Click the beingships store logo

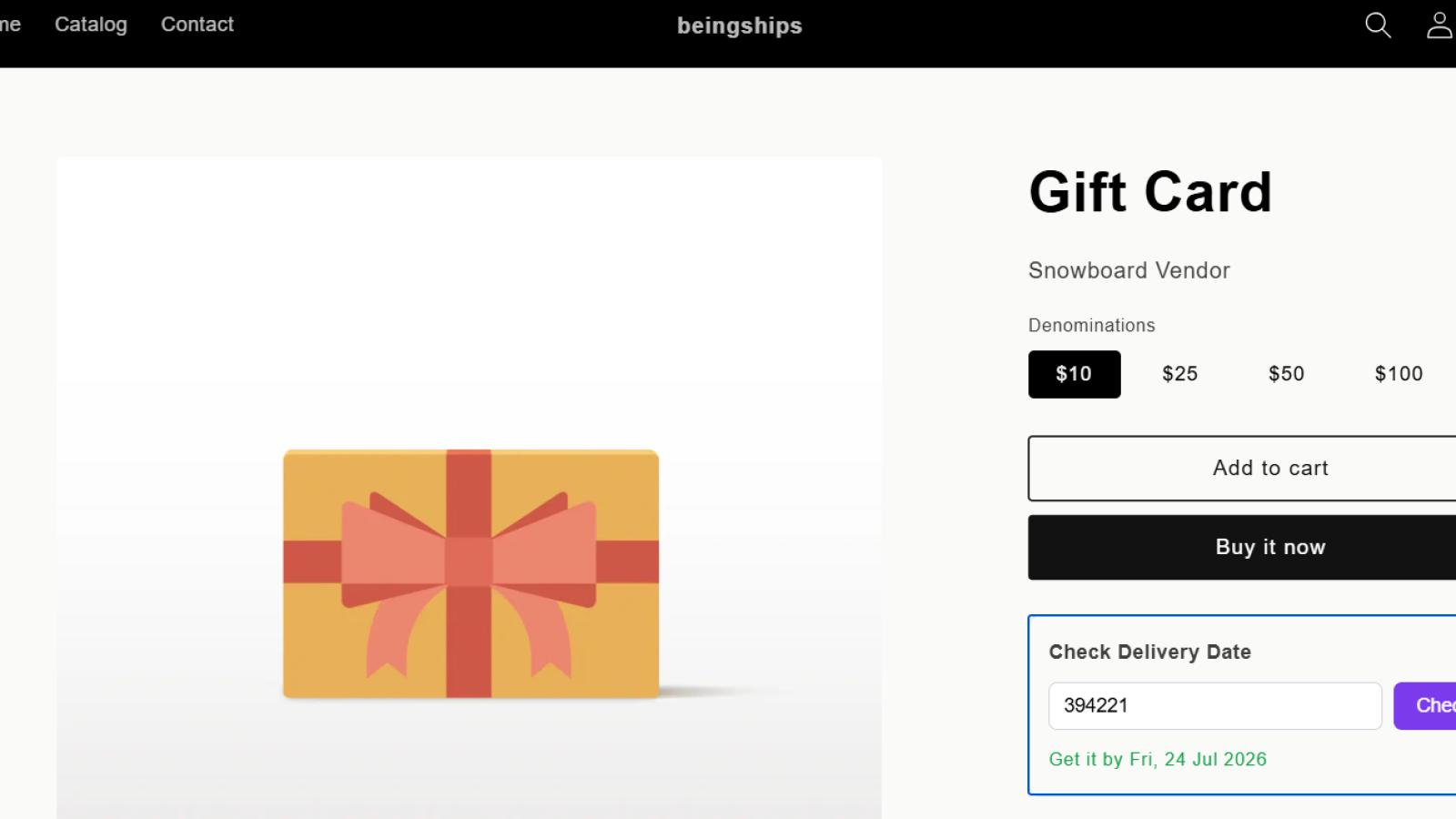pos(740,25)
